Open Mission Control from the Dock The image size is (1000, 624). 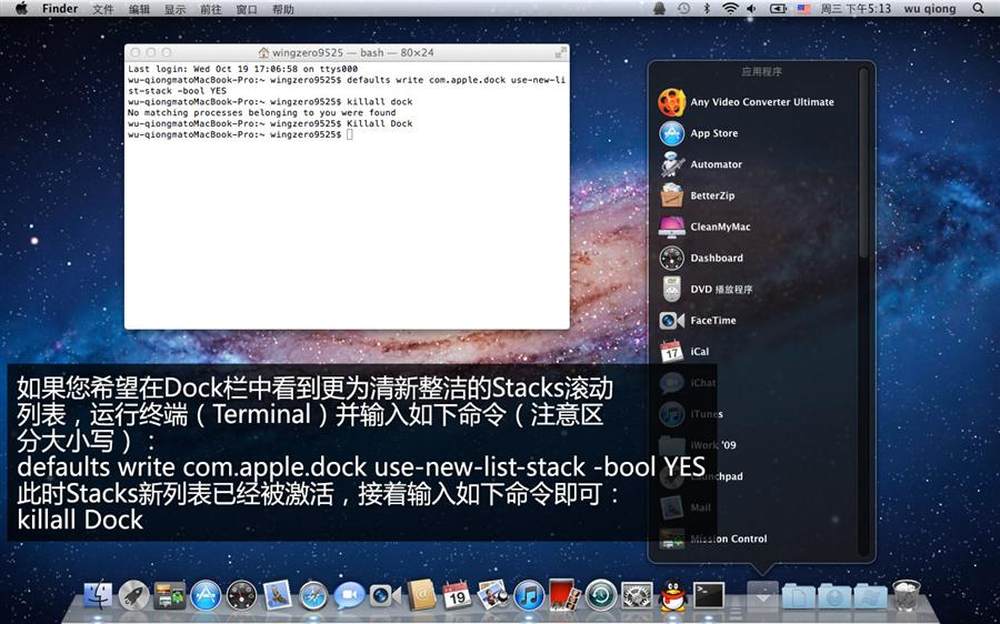click(x=170, y=596)
